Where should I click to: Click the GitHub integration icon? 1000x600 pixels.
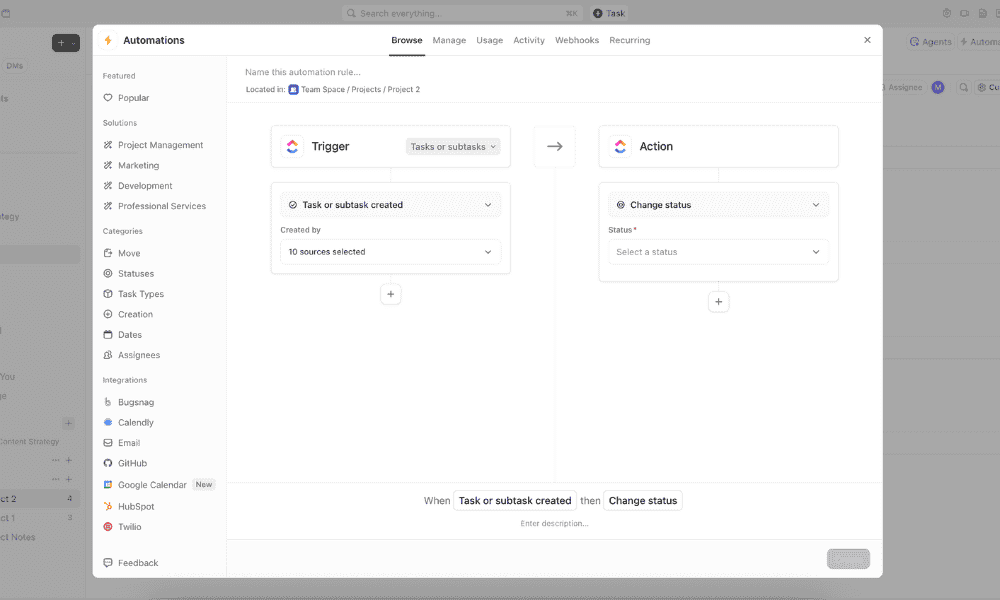click(x=108, y=463)
